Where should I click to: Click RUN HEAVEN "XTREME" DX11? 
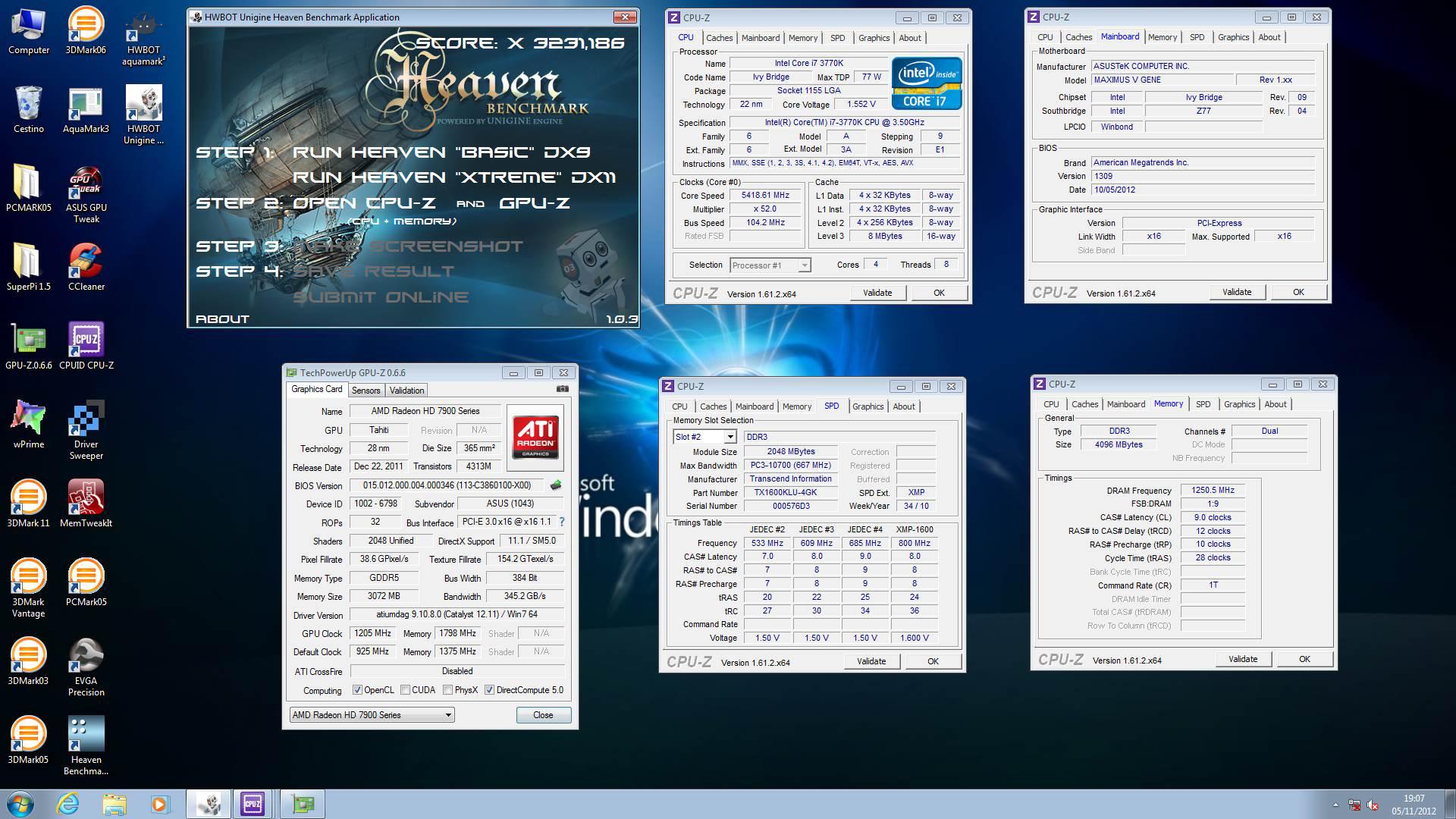click(453, 177)
